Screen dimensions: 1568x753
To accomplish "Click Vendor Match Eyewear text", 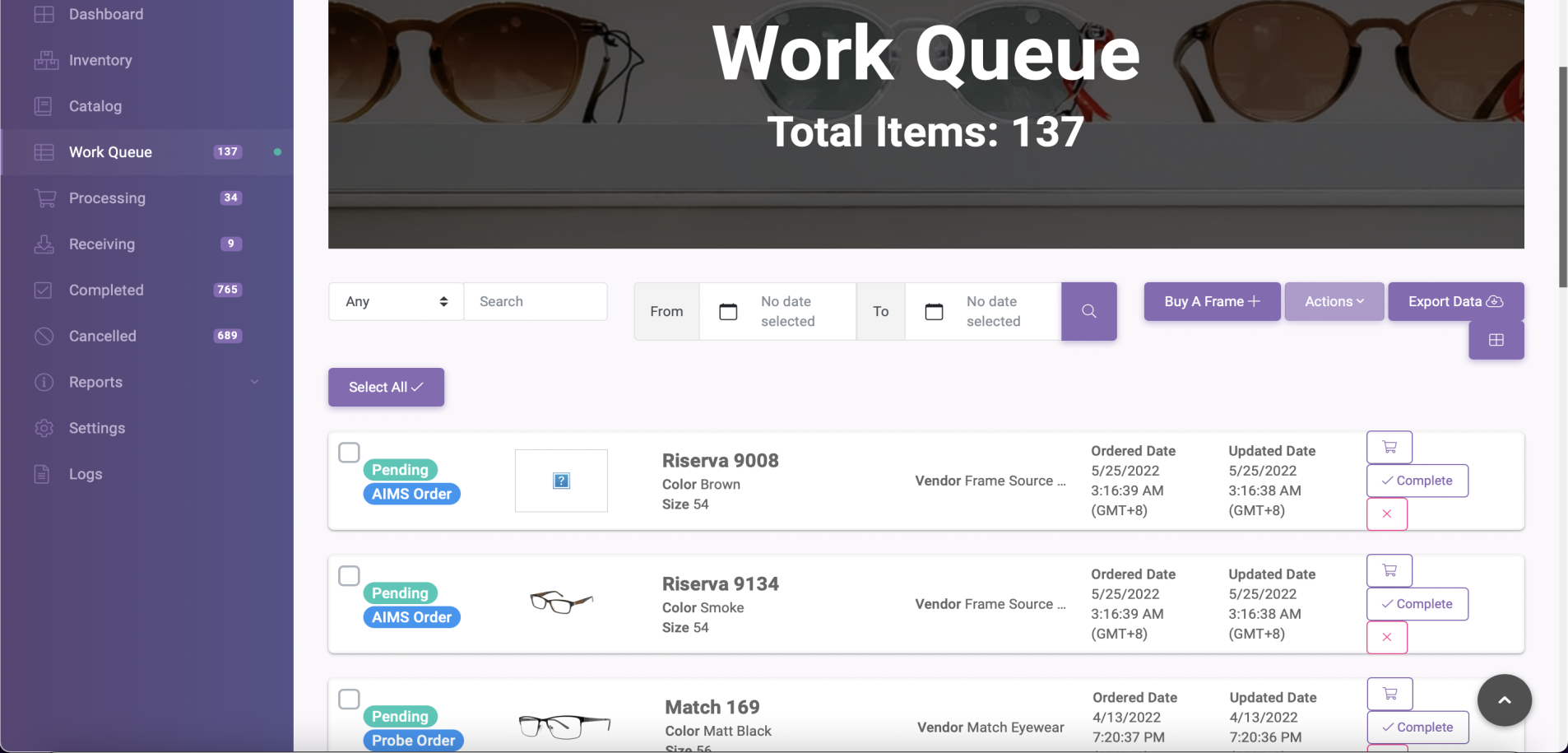I will [x=990, y=727].
